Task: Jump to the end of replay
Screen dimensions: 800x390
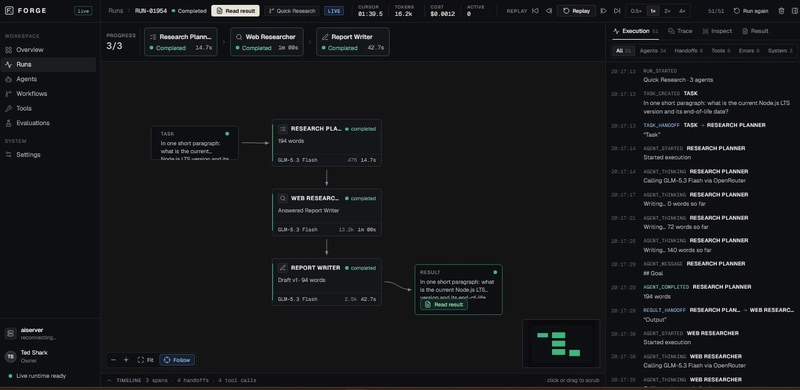Action: 617,11
